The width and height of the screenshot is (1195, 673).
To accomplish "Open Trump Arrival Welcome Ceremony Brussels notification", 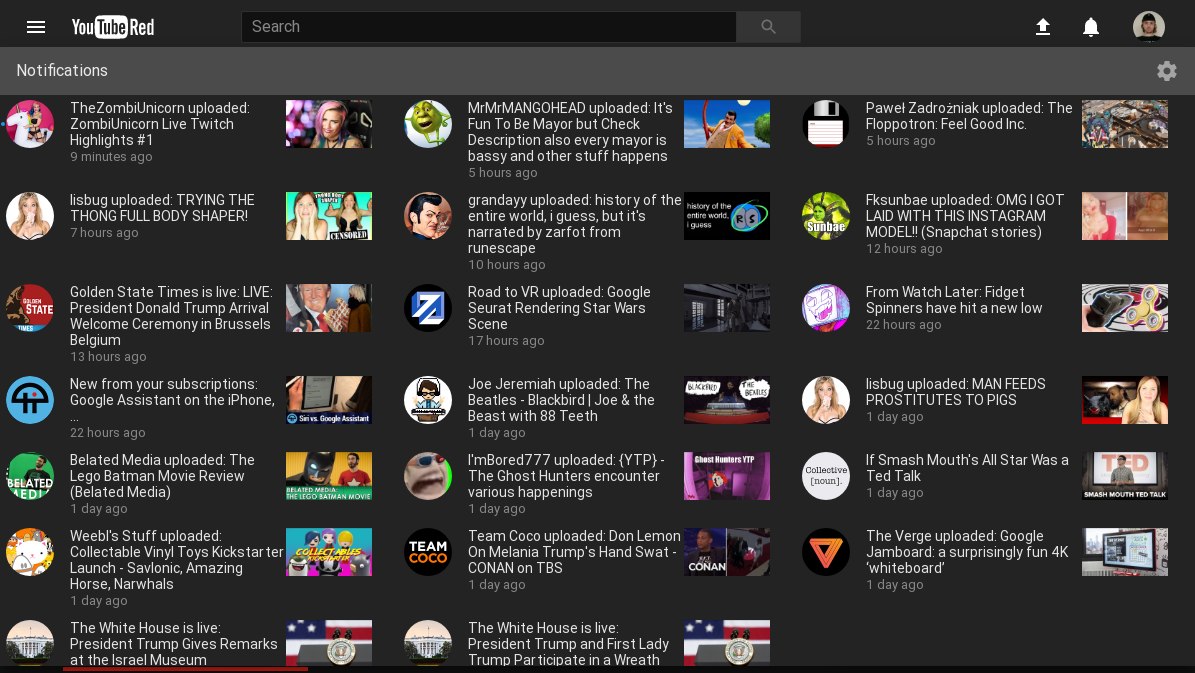I will coord(171,316).
